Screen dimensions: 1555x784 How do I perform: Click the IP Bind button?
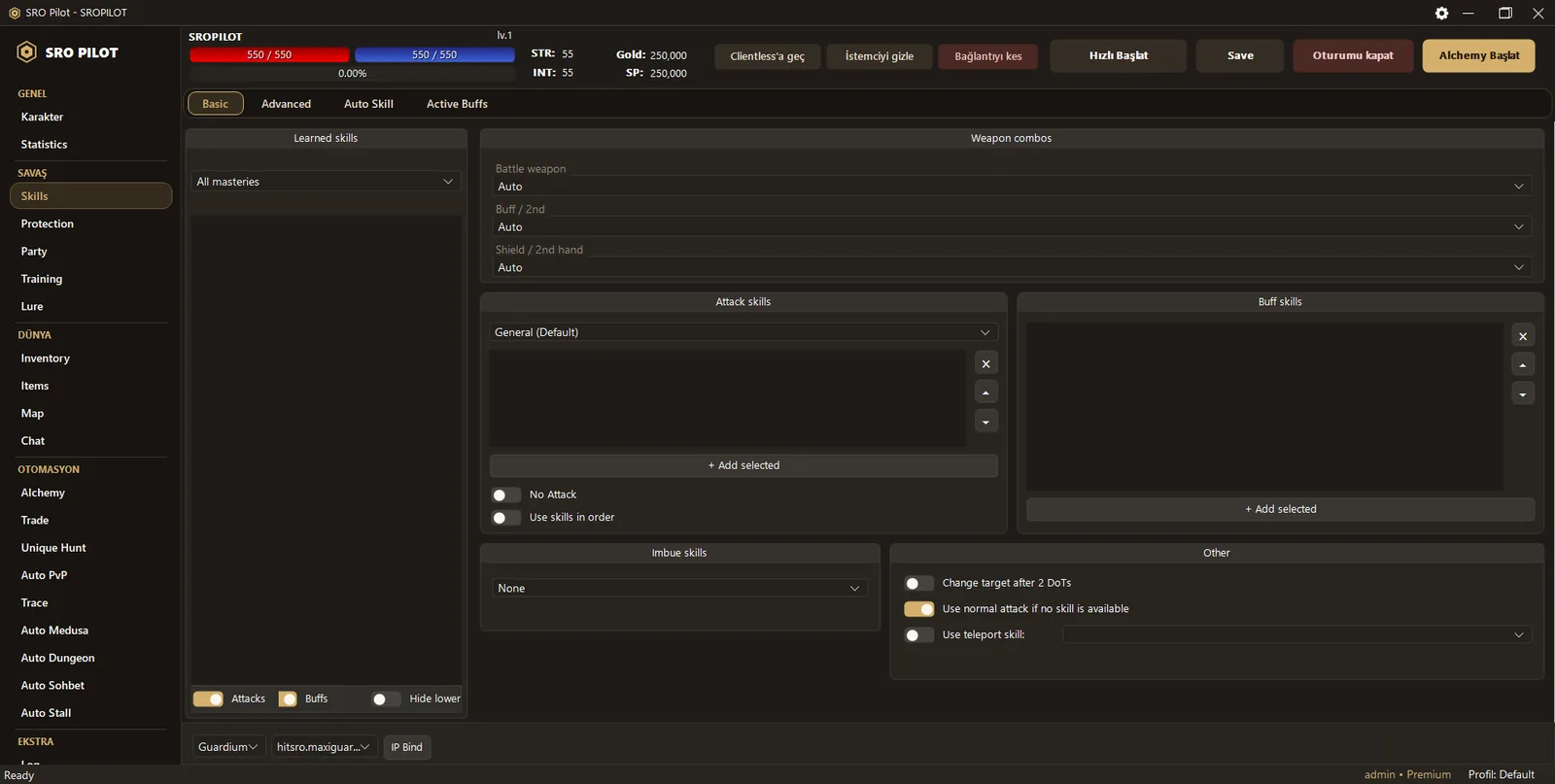tap(407, 747)
